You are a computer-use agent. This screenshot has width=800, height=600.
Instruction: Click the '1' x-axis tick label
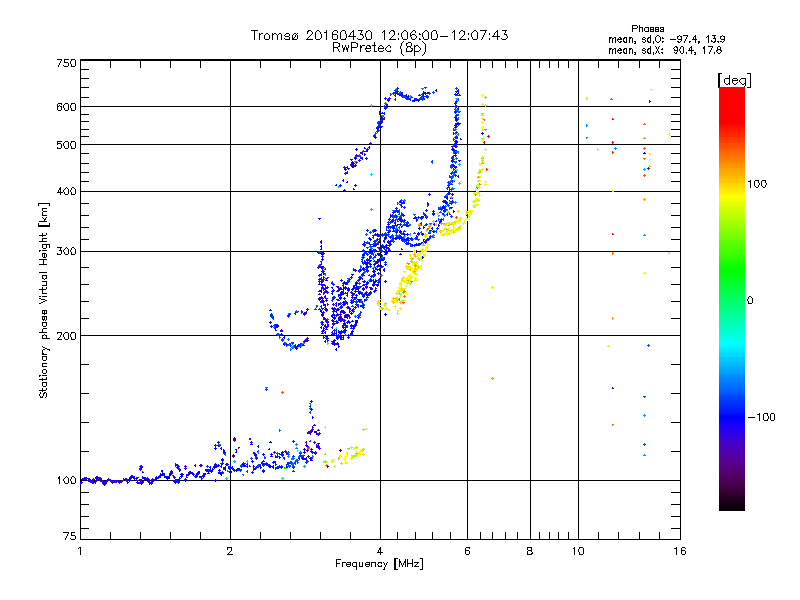click(80, 551)
